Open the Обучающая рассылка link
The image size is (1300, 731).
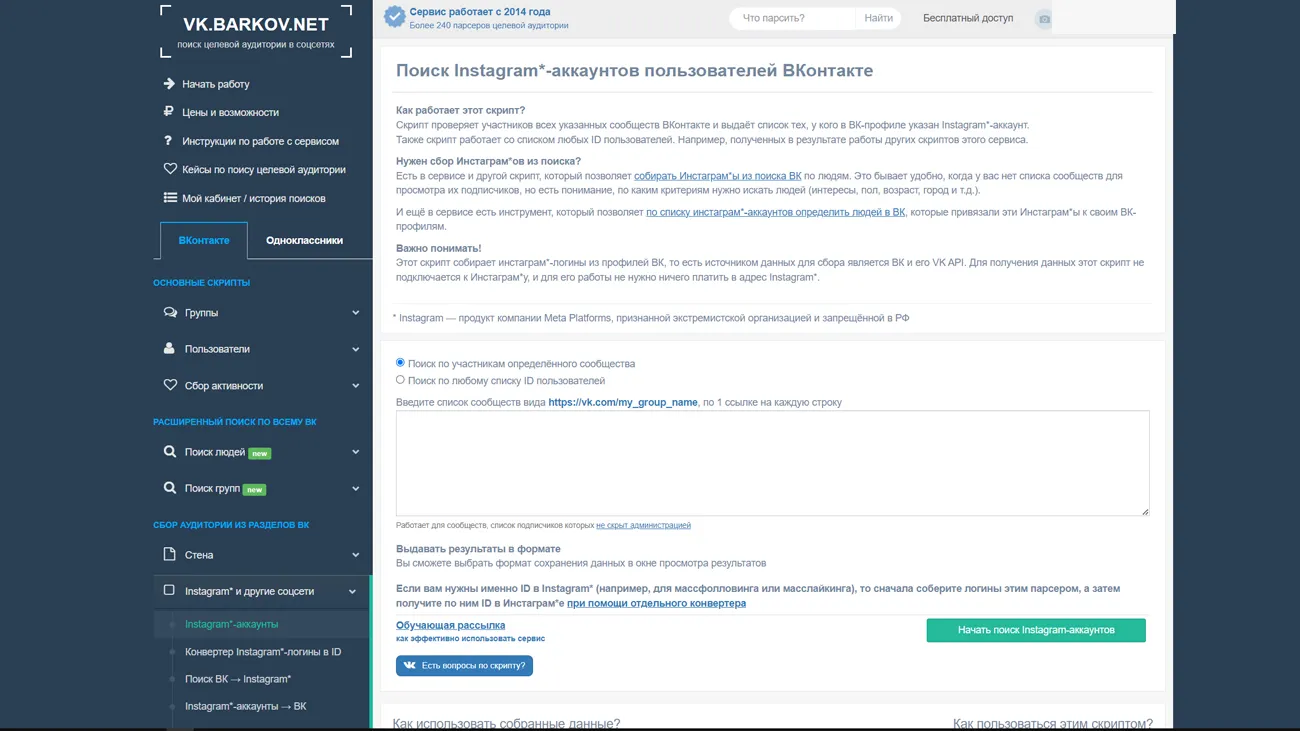click(x=450, y=625)
